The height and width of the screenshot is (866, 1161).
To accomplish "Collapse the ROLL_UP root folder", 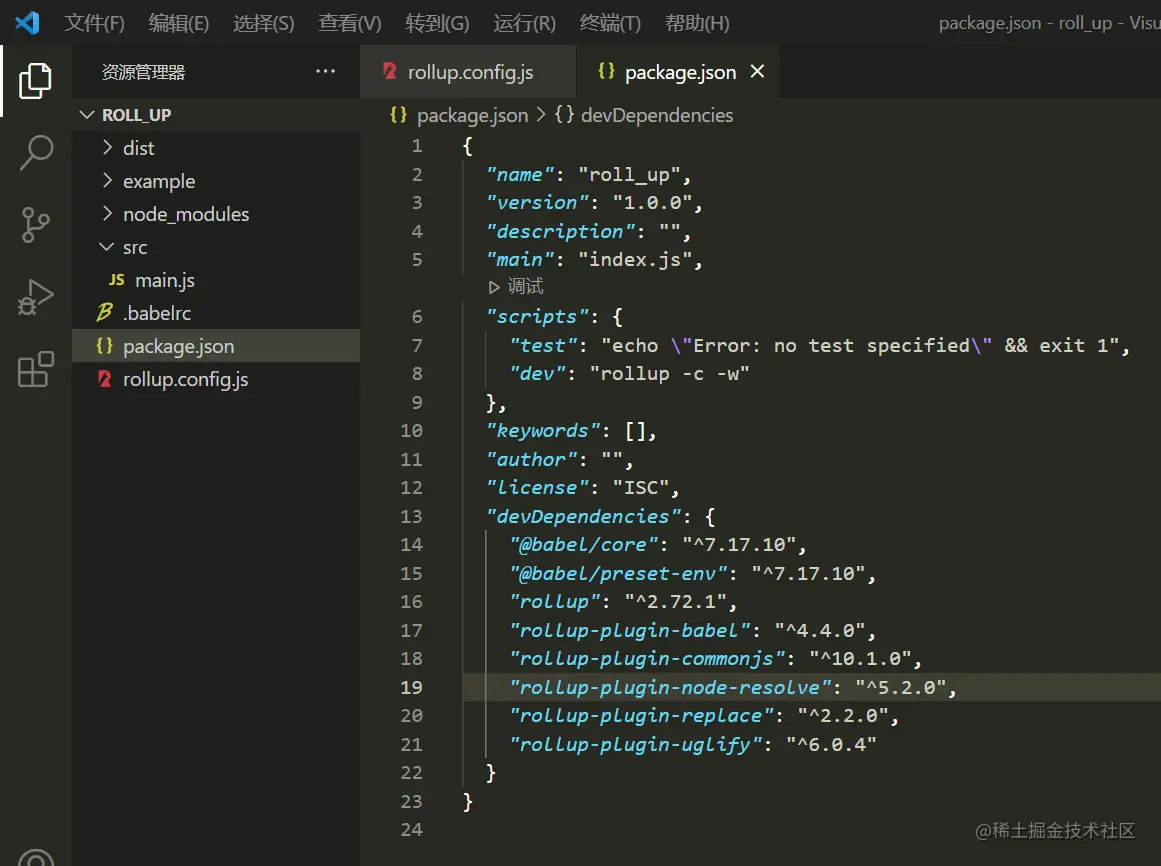I will [x=87, y=115].
